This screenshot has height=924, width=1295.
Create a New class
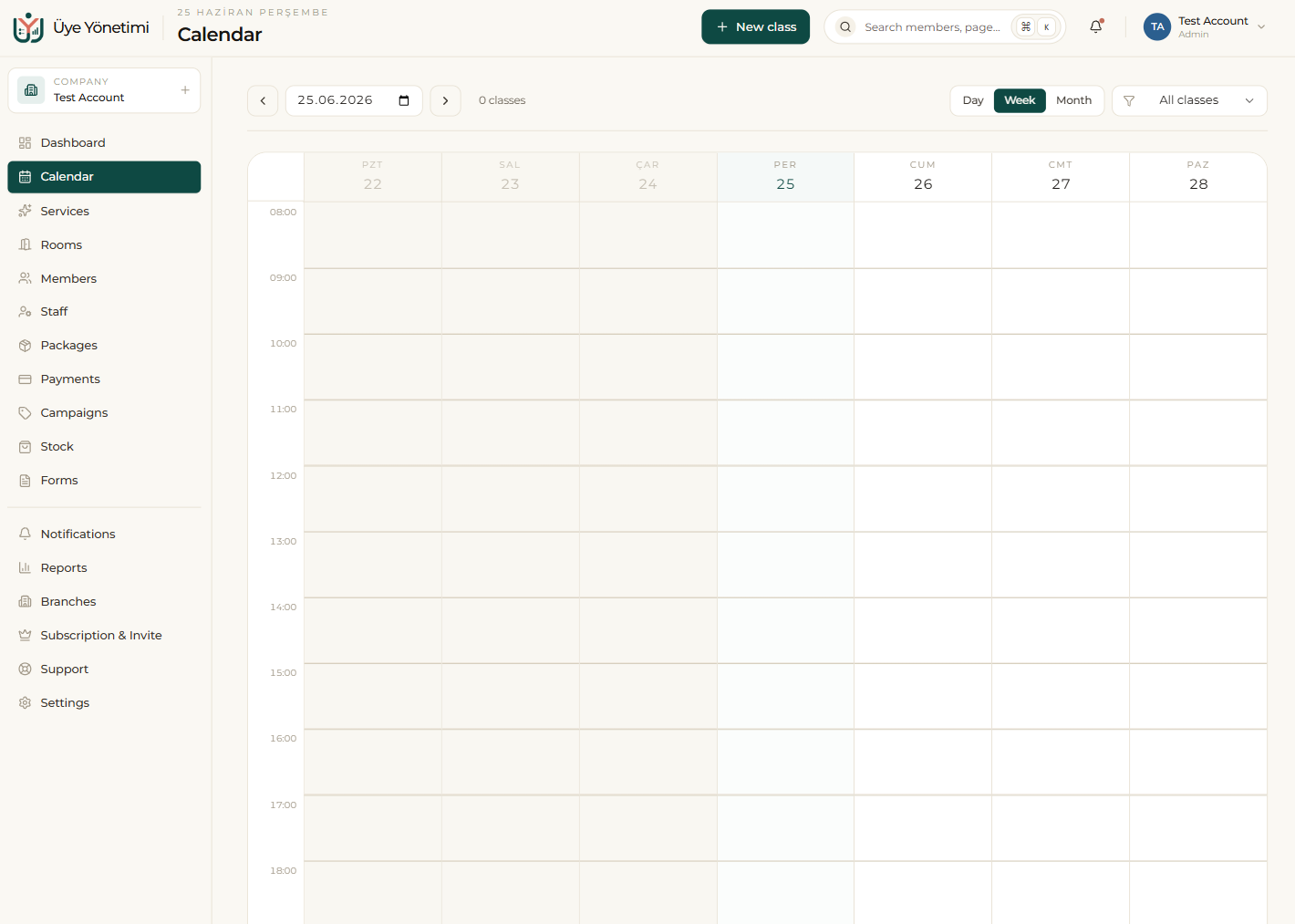[755, 26]
